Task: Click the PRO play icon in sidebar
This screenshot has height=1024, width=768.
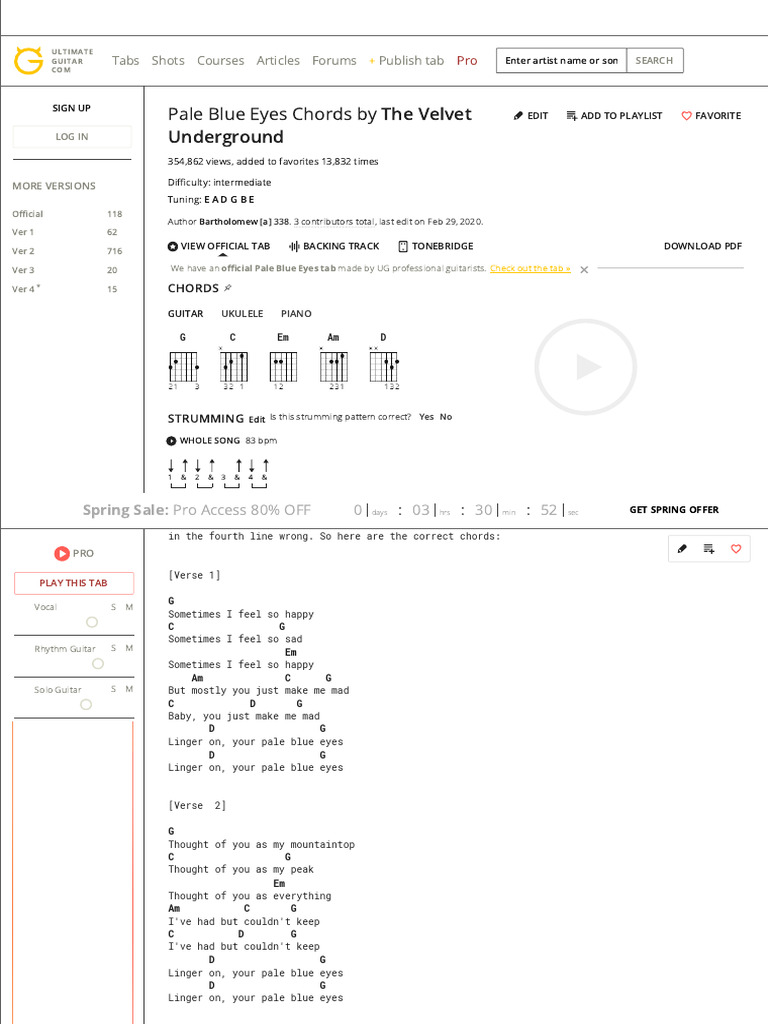Action: pos(61,554)
